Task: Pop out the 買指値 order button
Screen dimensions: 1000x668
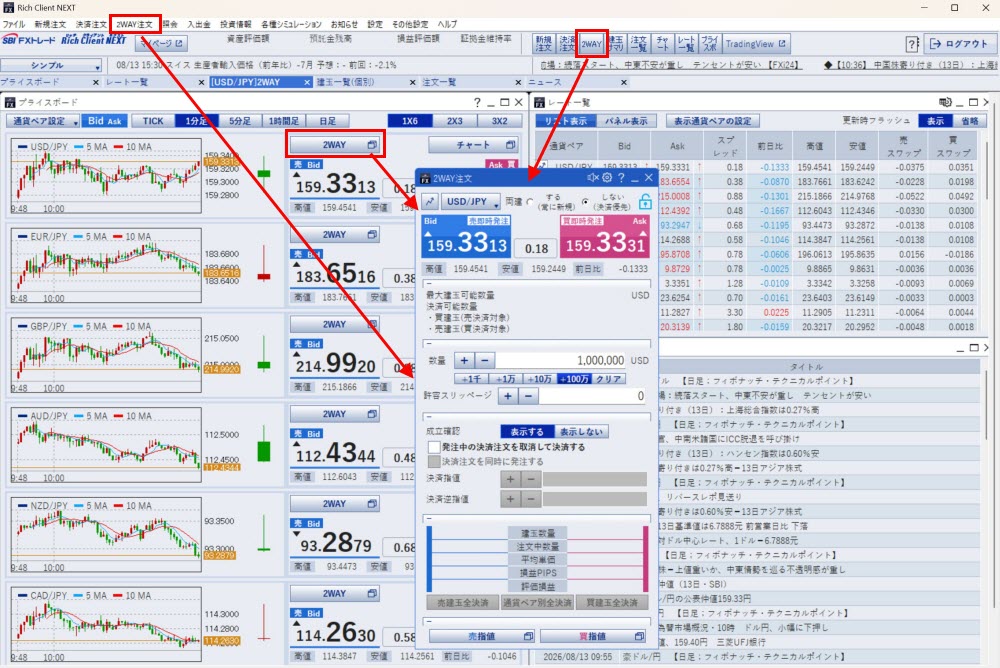Action: (x=592, y=636)
